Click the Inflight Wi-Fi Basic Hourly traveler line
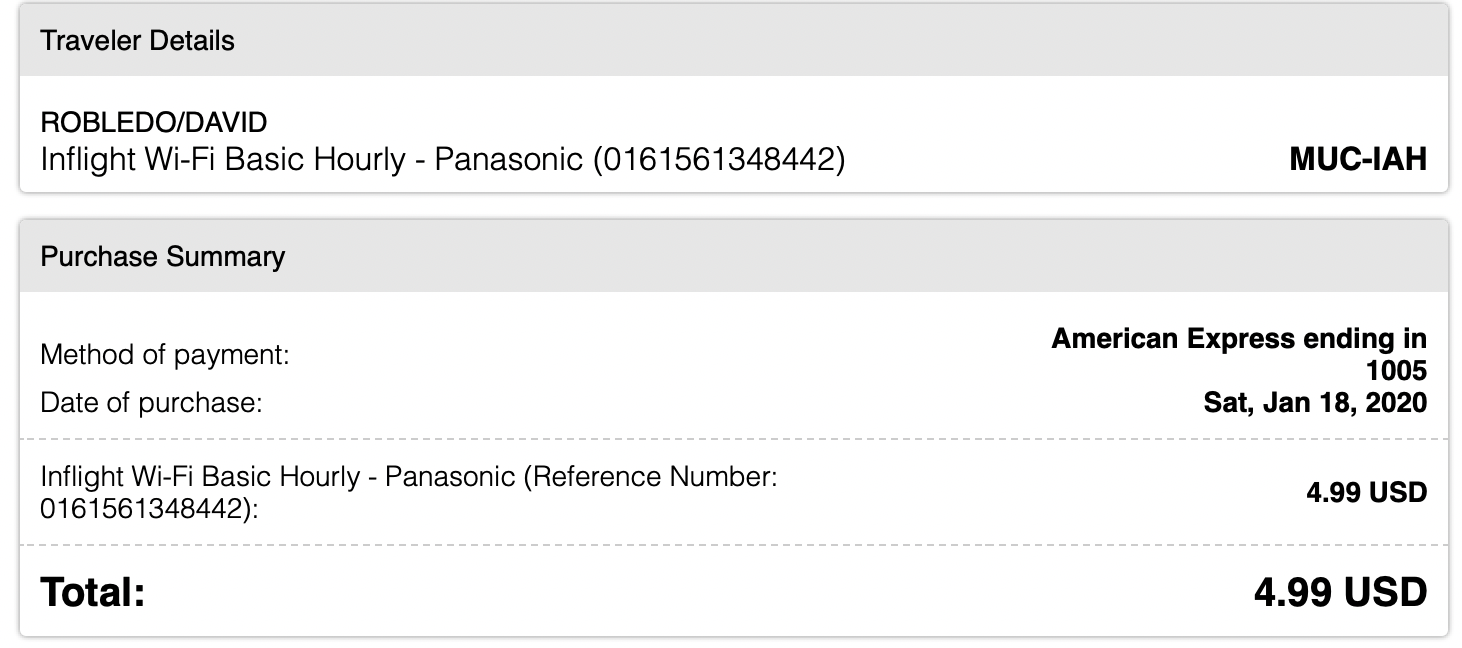The width and height of the screenshot is (1462, 648). point(442,160)
